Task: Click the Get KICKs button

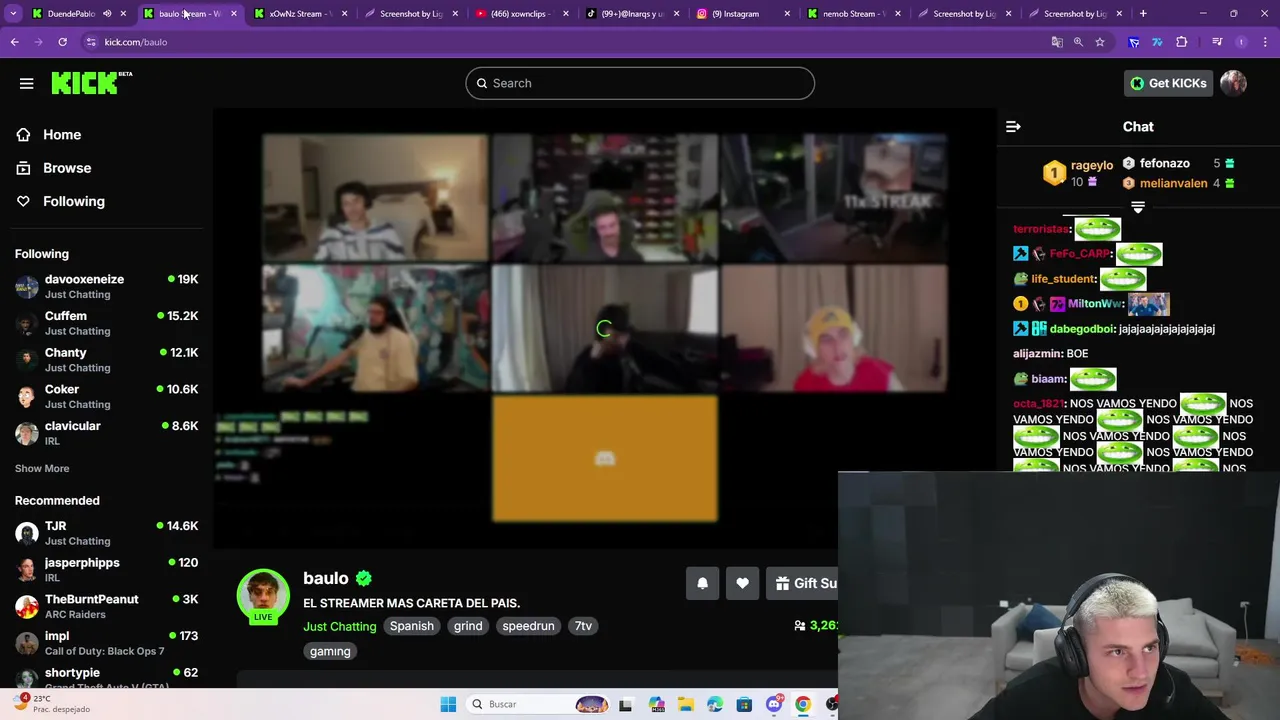Action: (x=1168, y=83)
